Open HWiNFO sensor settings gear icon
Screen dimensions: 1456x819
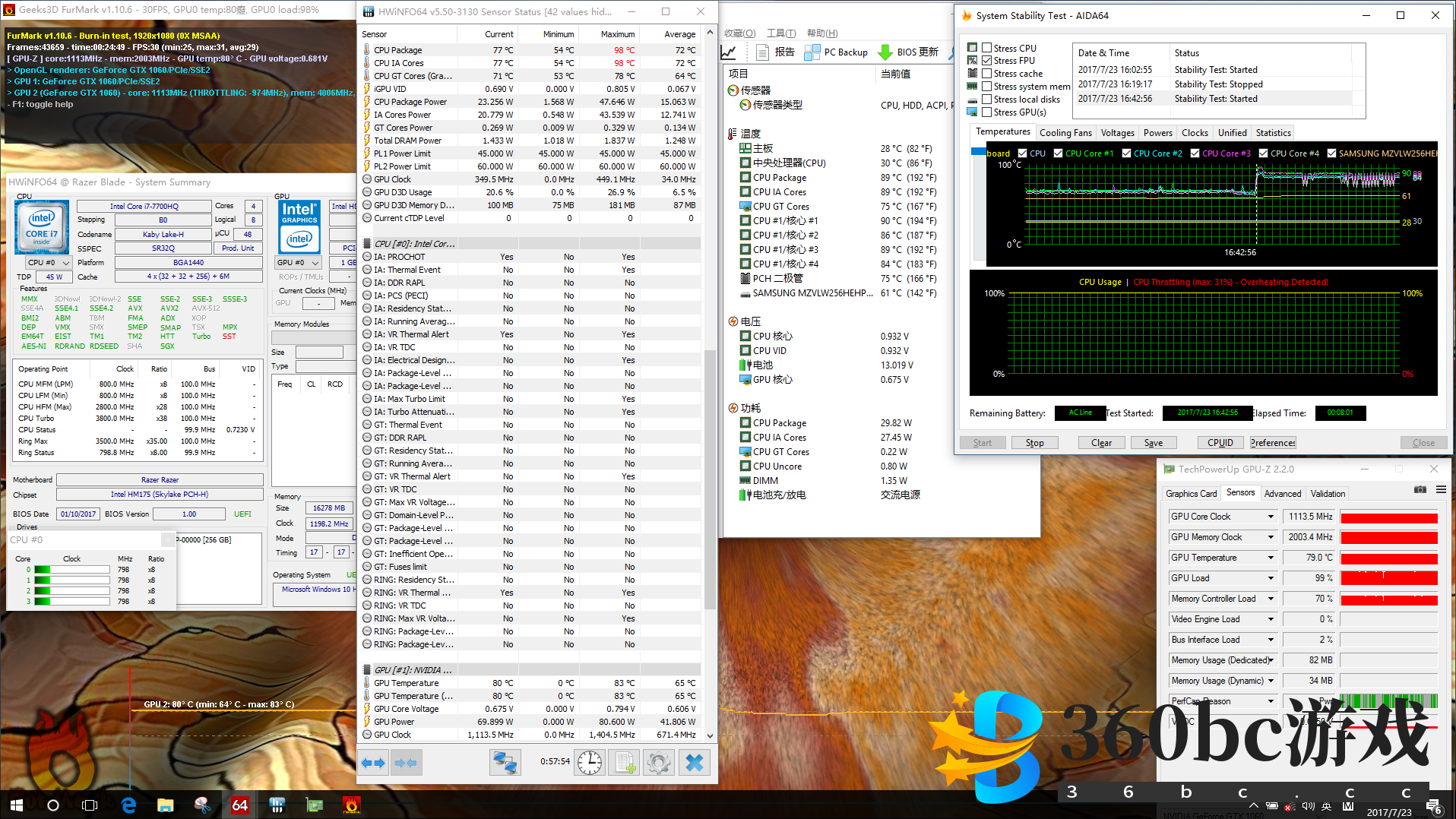[x=659, y=763]
